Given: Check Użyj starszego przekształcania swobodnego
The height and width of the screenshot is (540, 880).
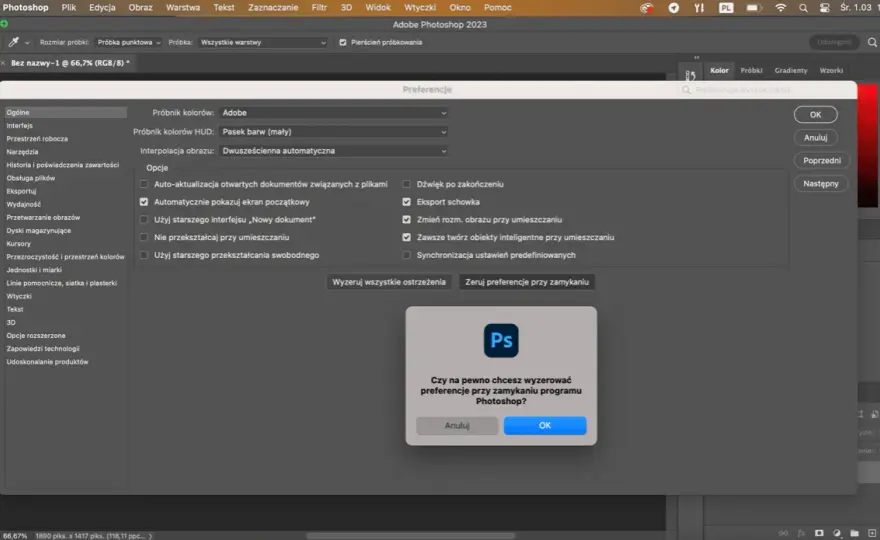Looking at the screenshot, I should point(144,255).
